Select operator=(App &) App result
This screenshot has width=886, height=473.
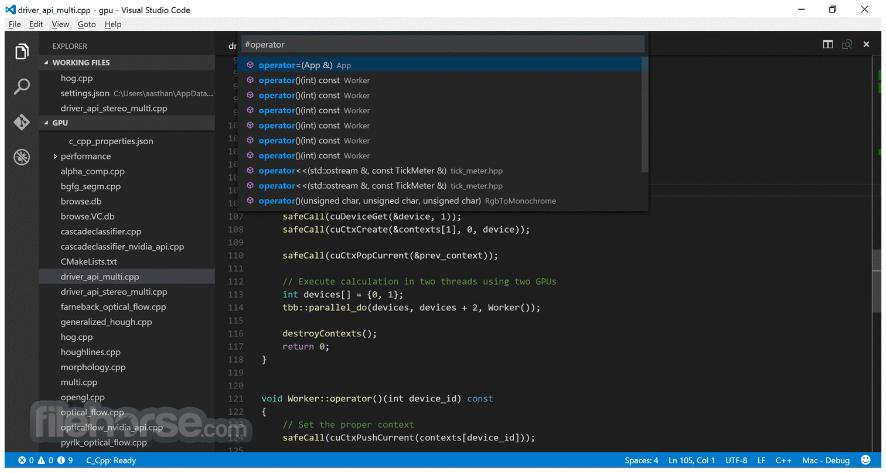pyautogui.click(x=441, y=65)
